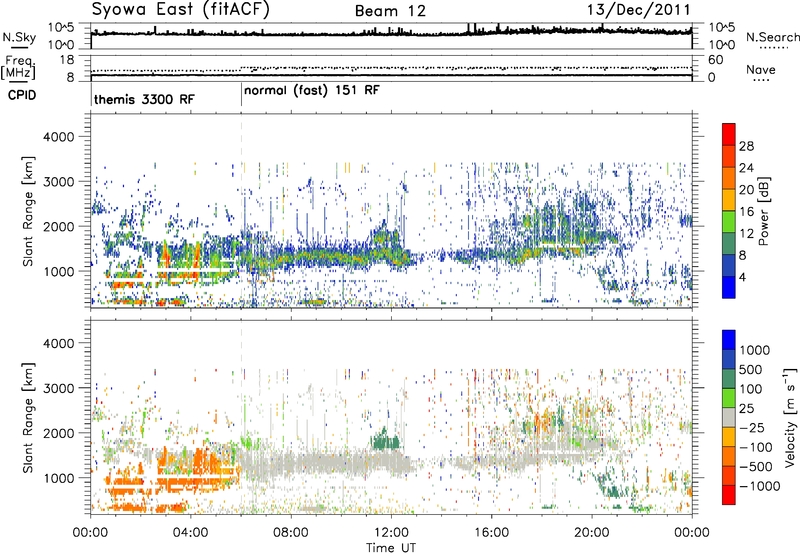Click the 2000 tick label on velocity panel
This screenshot has width=800, height=554.
58,433
